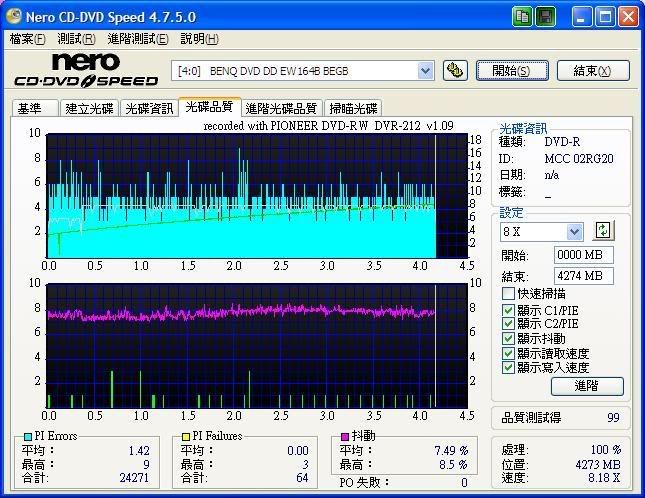
Task: Toggle the 顯示讀取速度 read speed checkbox
Action: tap(508, 353)
